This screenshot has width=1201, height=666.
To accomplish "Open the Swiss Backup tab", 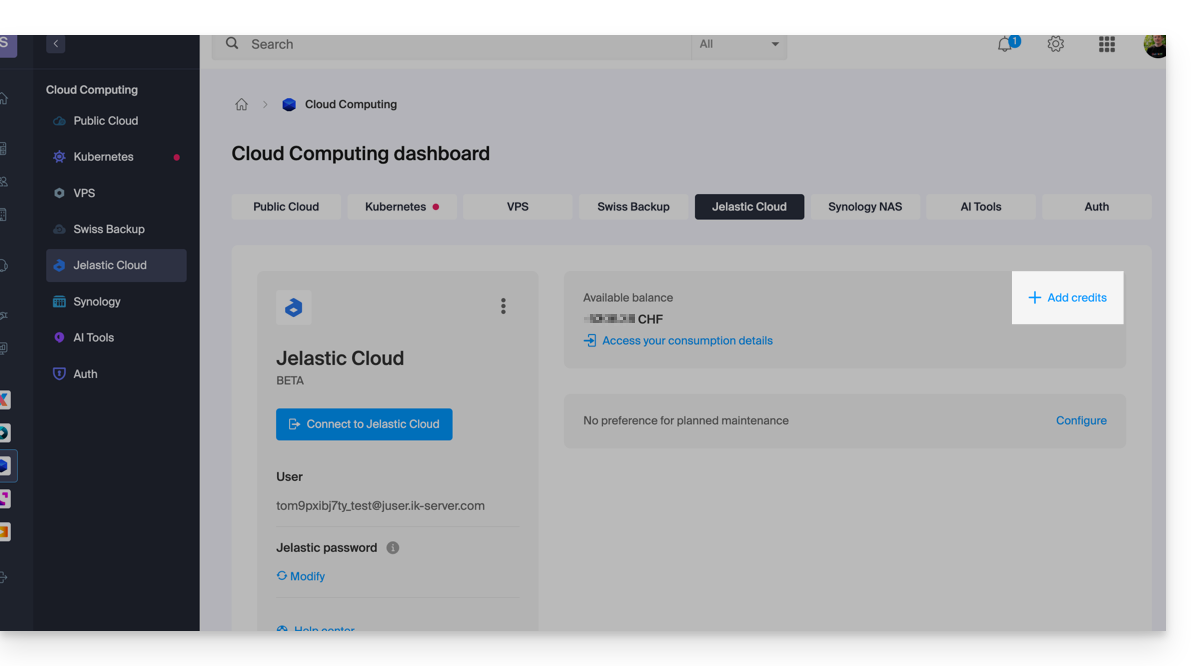I will [633, 207].
